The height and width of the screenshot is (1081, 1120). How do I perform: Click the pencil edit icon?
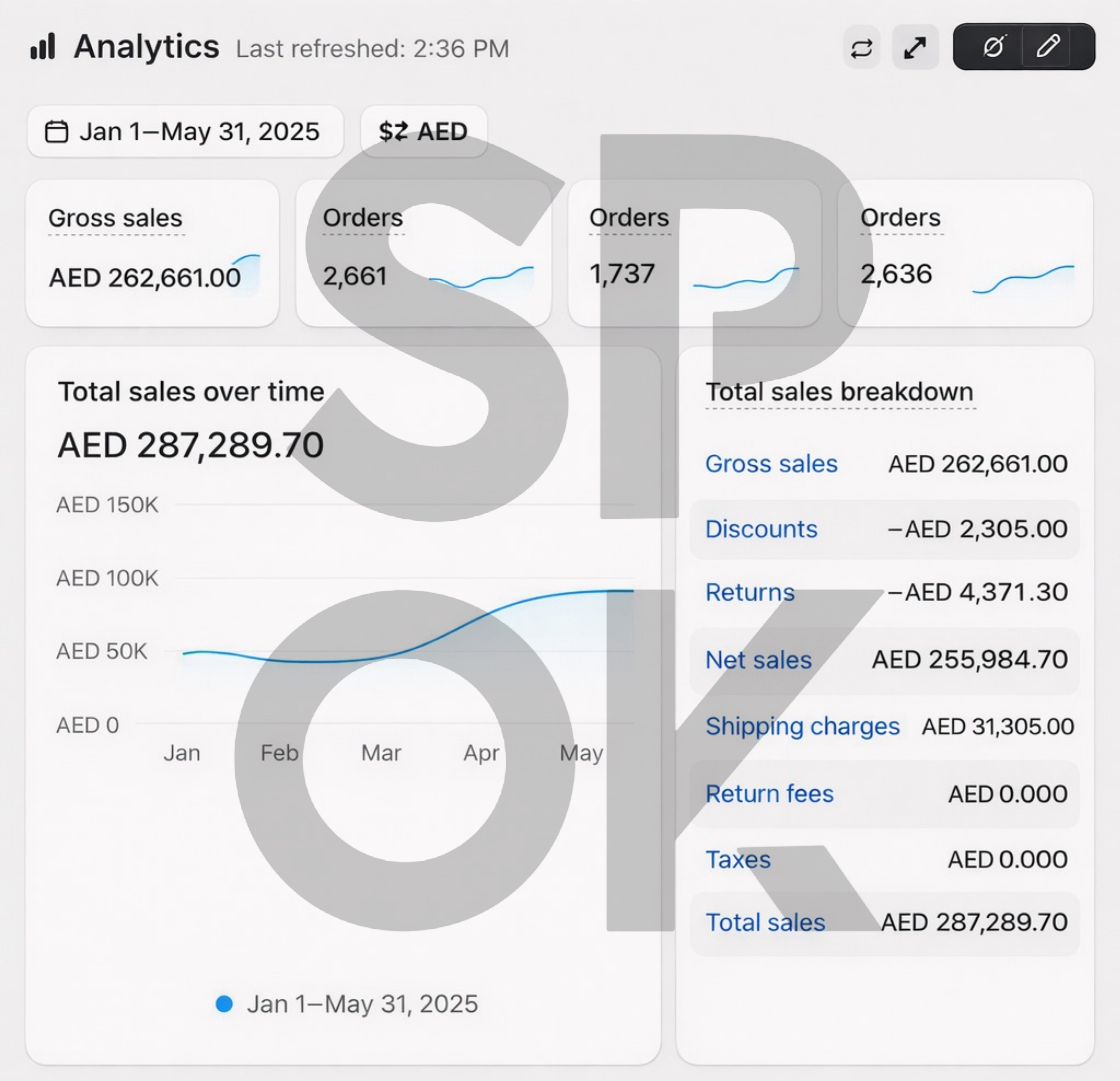(1048, 46)
